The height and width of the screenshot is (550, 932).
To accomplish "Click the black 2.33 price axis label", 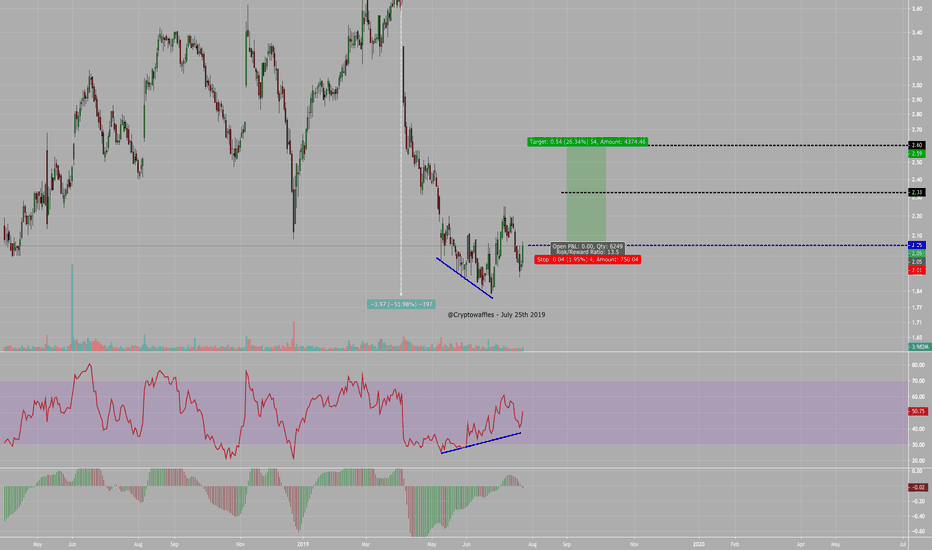I will pyautogui.click(x=917, y=192).
